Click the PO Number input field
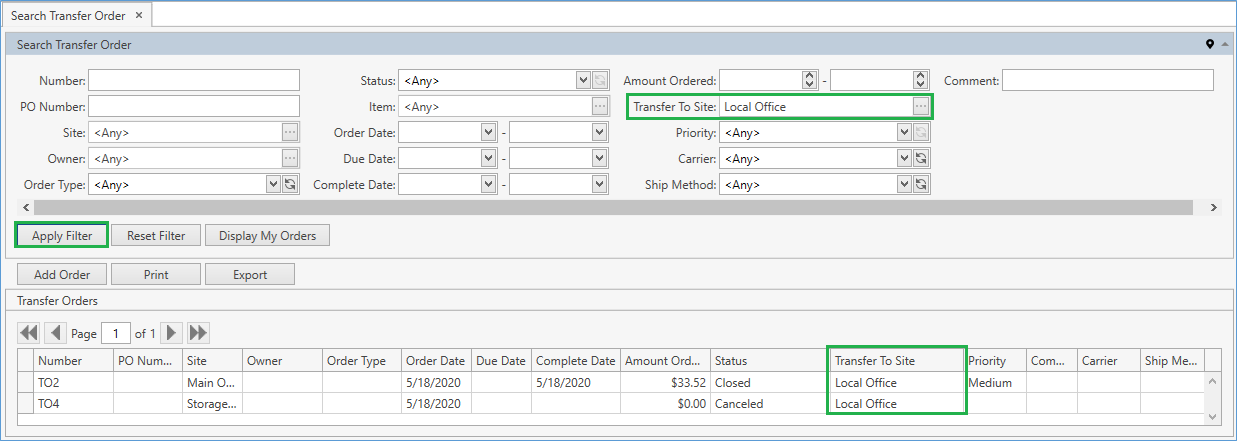This screenshot has width=1237, height=441. [194, 106]
